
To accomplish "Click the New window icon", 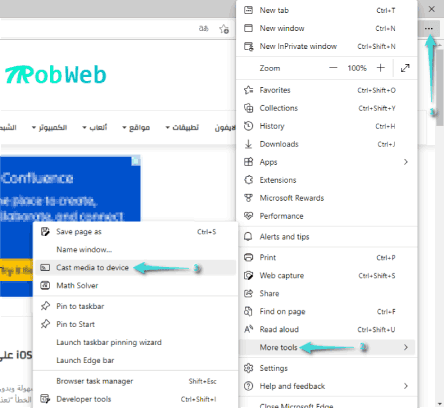I will pyautogui.click(x=248, y=28).
